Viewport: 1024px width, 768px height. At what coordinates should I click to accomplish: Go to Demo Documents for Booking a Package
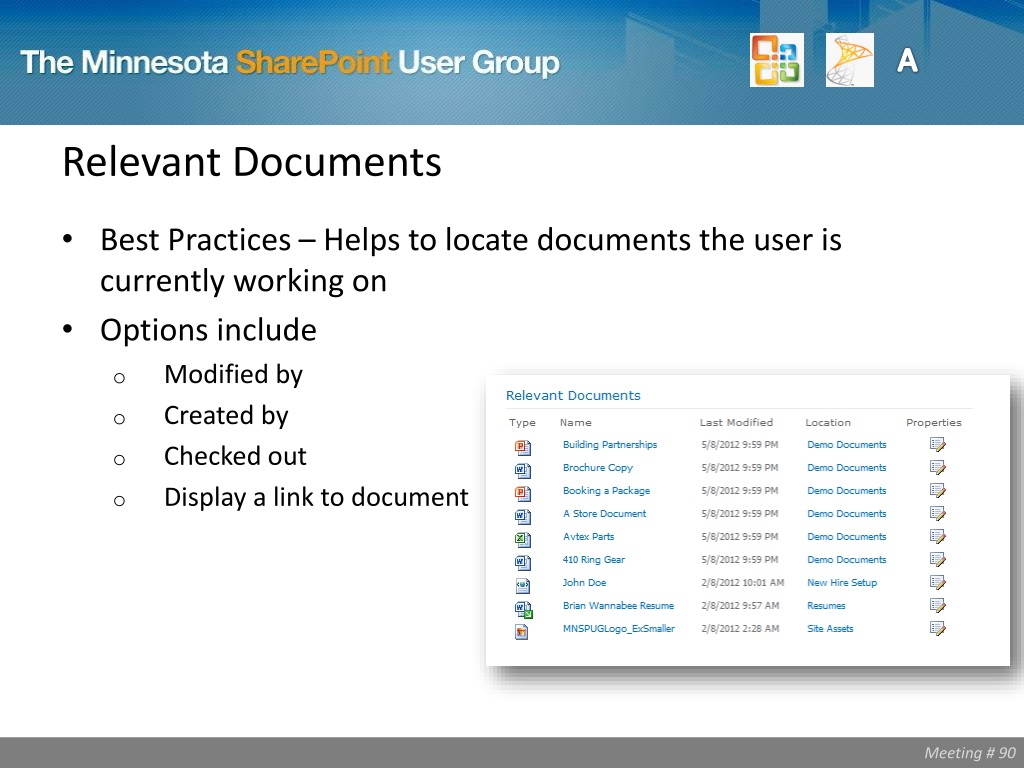coord(846,490)
